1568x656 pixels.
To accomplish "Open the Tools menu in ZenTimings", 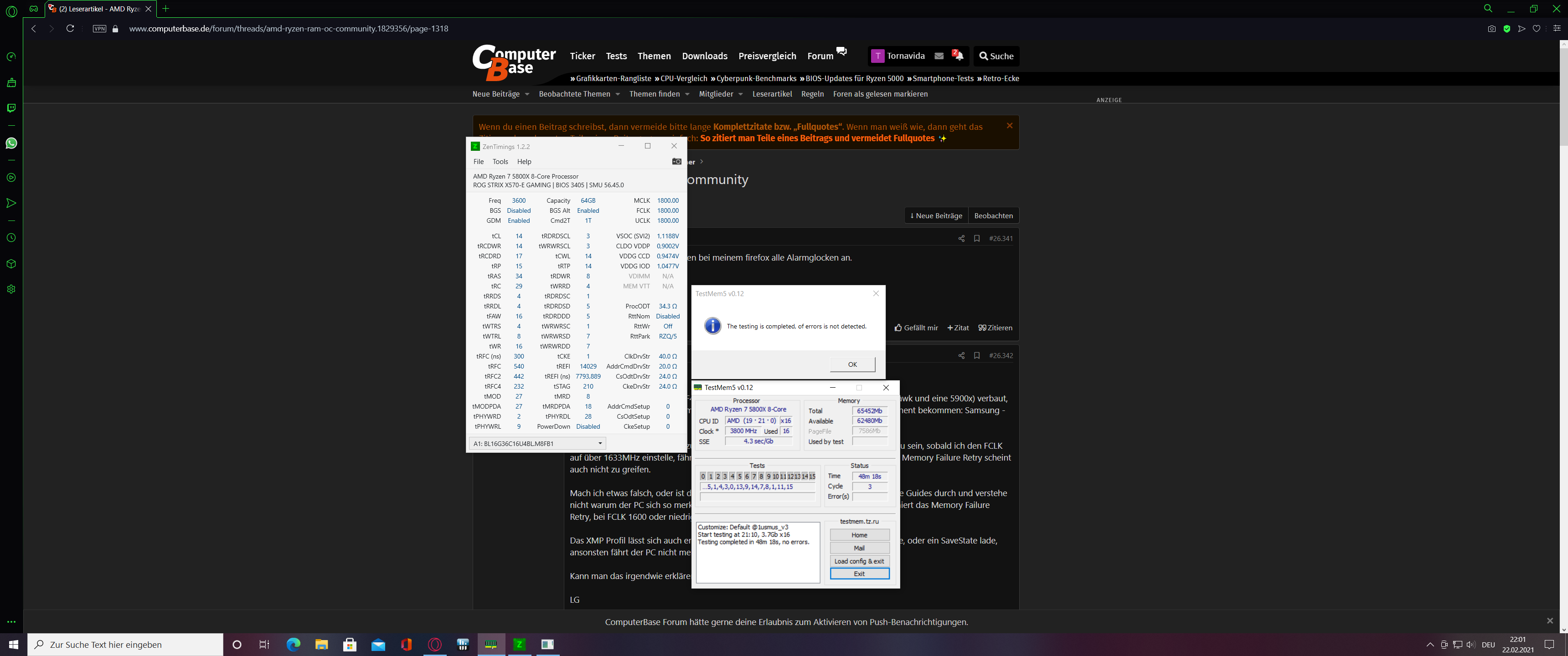I will (500, 161).
